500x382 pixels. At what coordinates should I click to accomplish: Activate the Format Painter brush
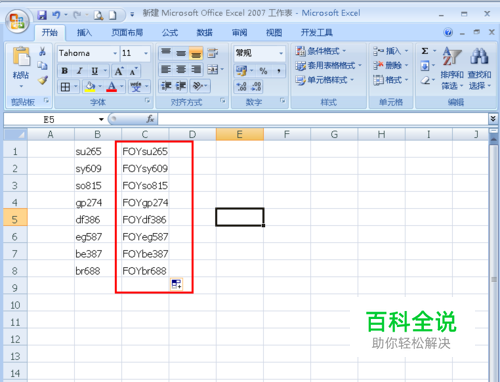[x=42, y=80]
